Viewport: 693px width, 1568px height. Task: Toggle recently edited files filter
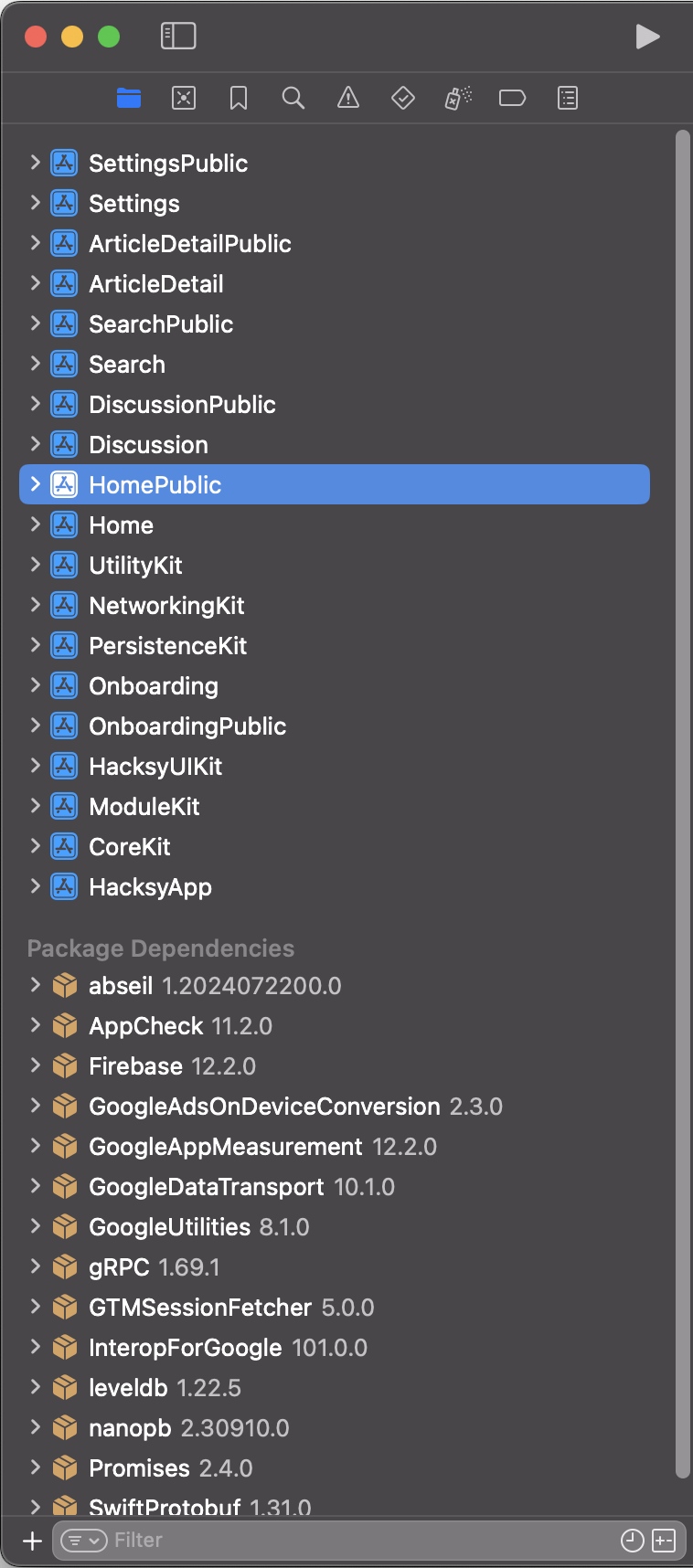[x=632, y=1541]
